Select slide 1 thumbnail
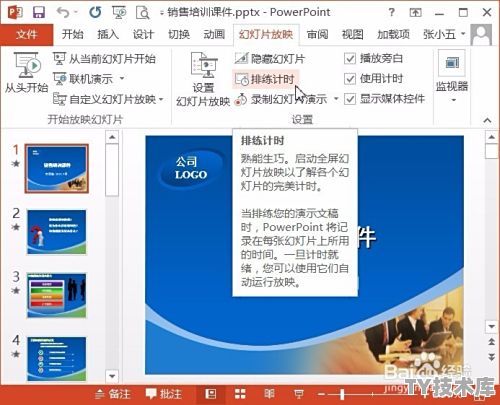Screen dimensions: 500x405 pyautogui.click(x=57, y=169)
